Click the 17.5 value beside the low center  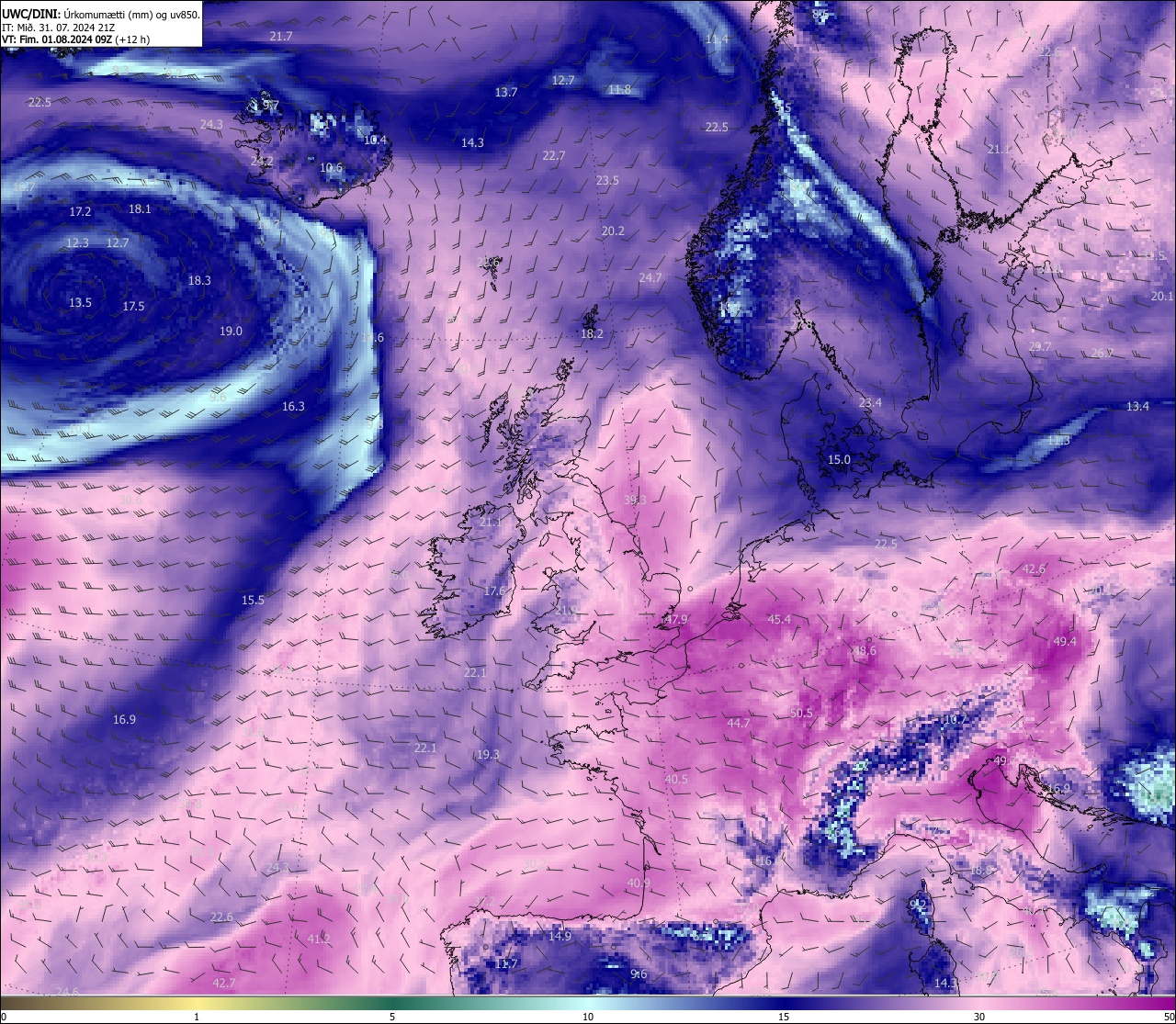[x=133, y=306]
